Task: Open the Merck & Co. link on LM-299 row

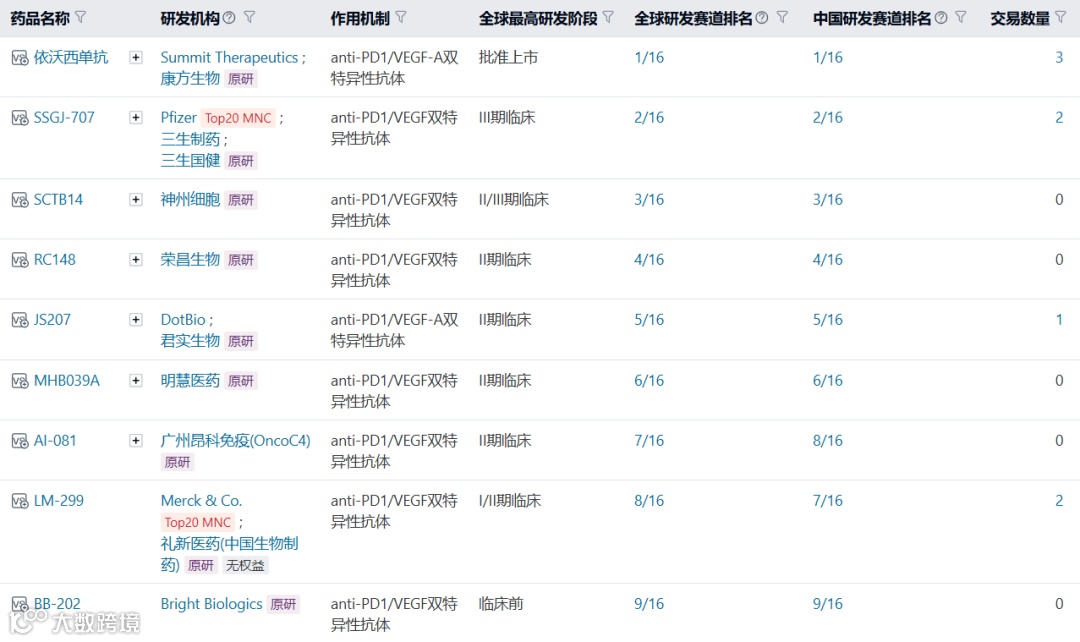Action: coord(201,500)
